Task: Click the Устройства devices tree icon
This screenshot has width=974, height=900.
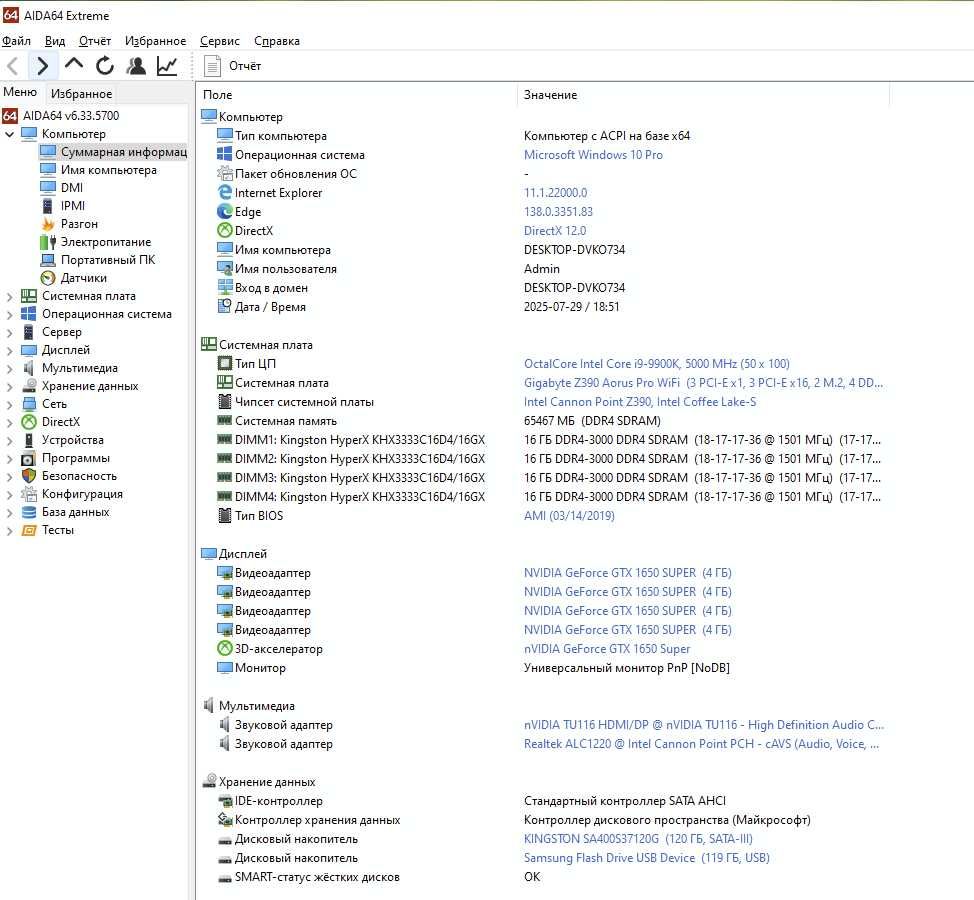Action: click(29, 440)
